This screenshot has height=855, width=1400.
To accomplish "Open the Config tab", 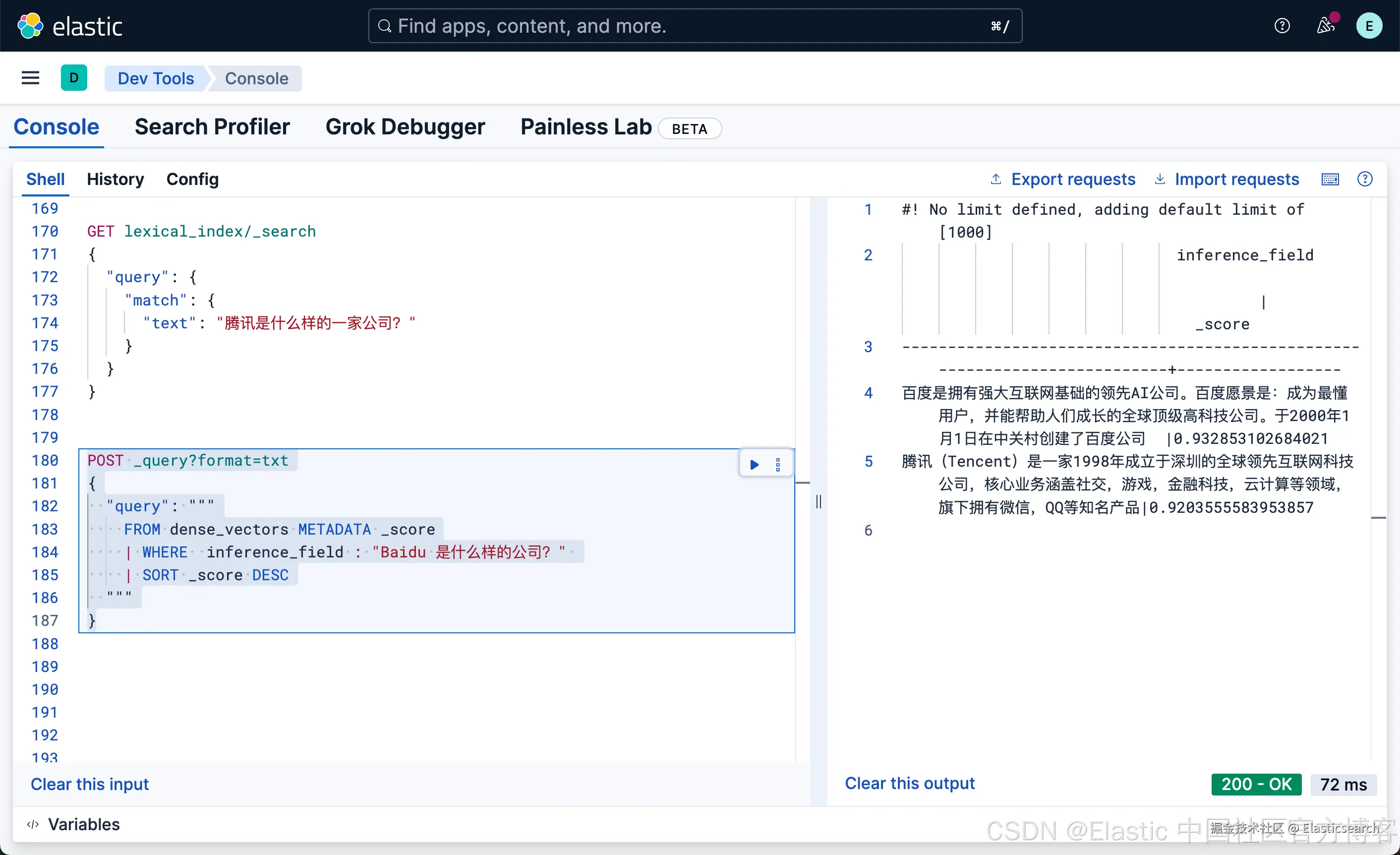I will [x=192, y=180].
